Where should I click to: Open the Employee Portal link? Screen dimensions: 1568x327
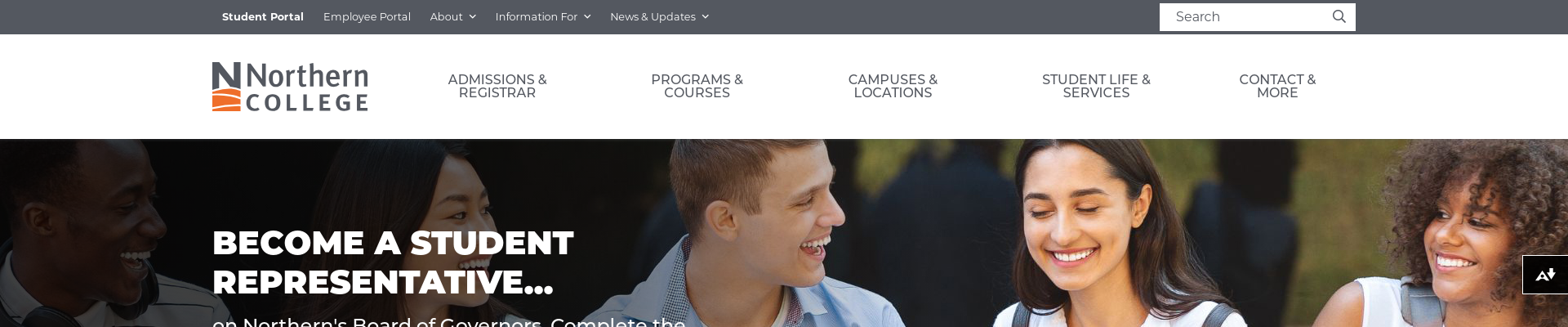[x=367, y=16]
